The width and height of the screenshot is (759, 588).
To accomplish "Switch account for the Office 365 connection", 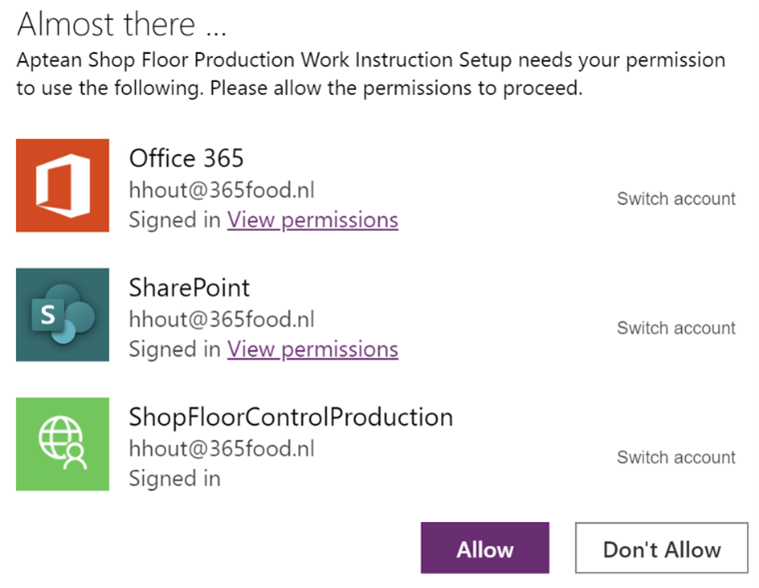I will pyautogui.click(x=676, y=199).
